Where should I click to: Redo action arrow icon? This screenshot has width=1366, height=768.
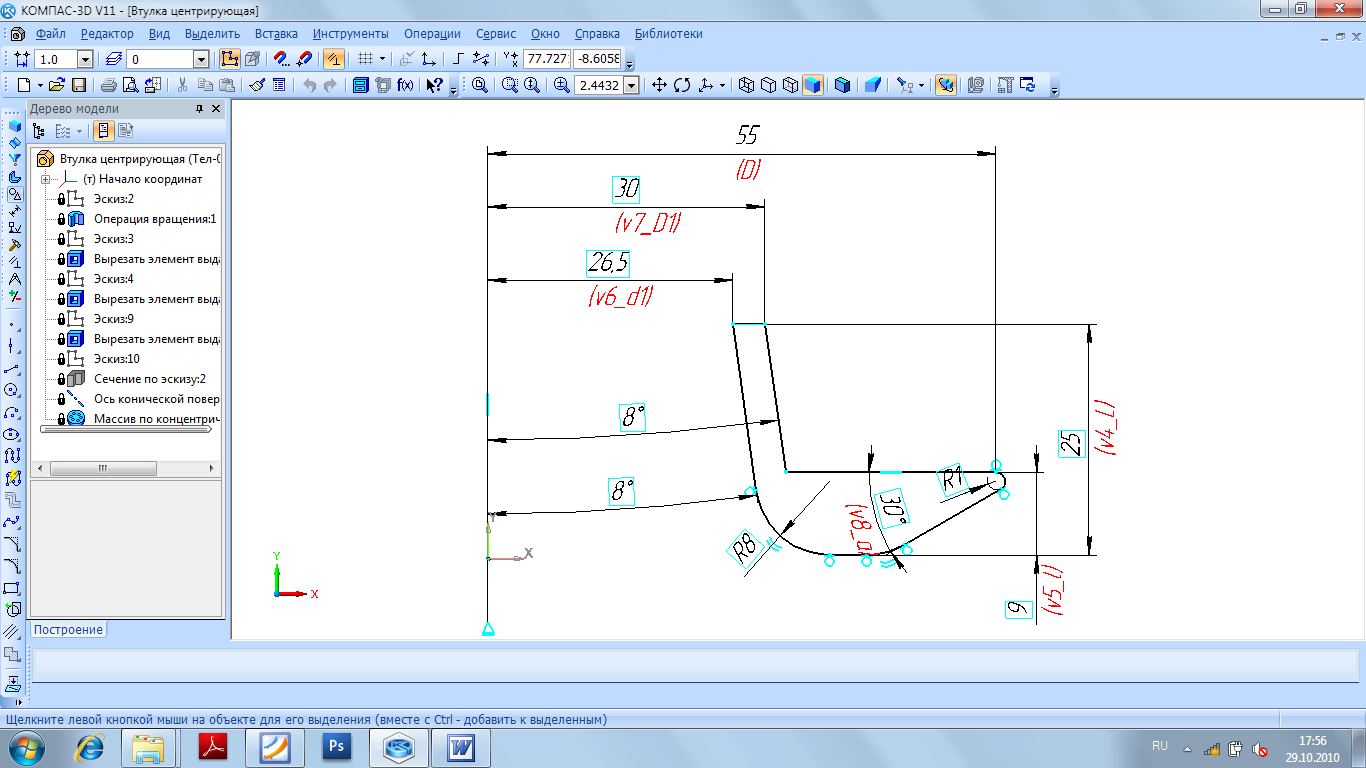[x=330, y=86]
